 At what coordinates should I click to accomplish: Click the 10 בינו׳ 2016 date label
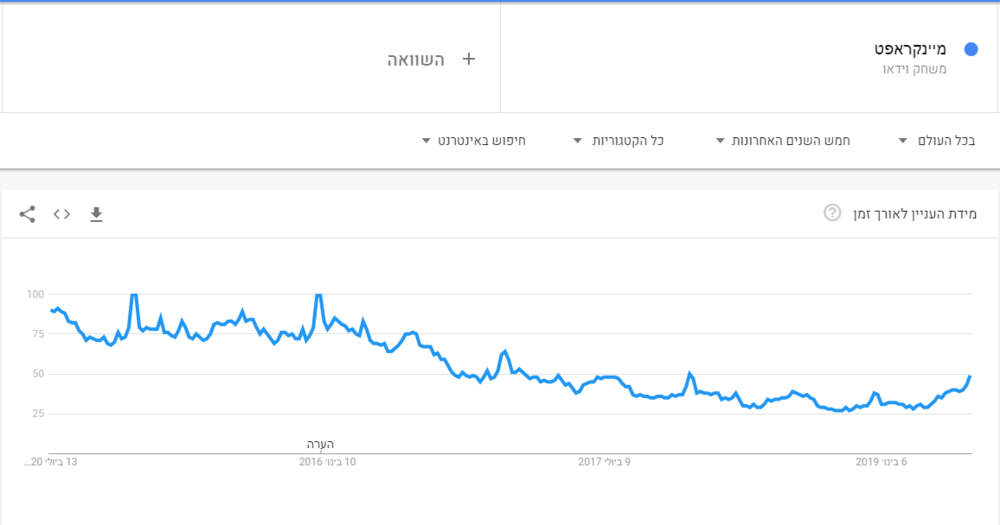(328, 462)
